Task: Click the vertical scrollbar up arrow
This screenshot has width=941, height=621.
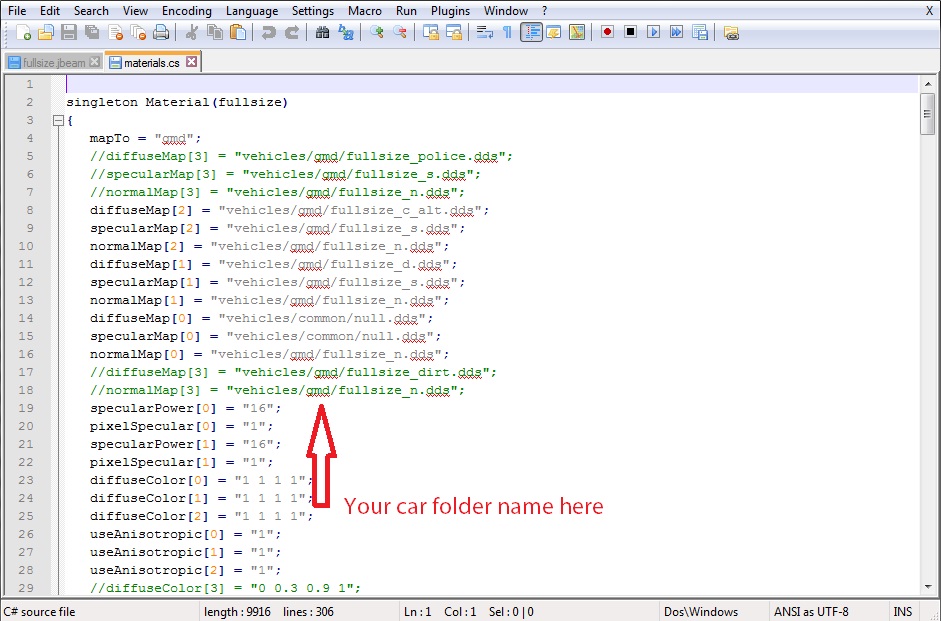Action: [x=928, y=84]
